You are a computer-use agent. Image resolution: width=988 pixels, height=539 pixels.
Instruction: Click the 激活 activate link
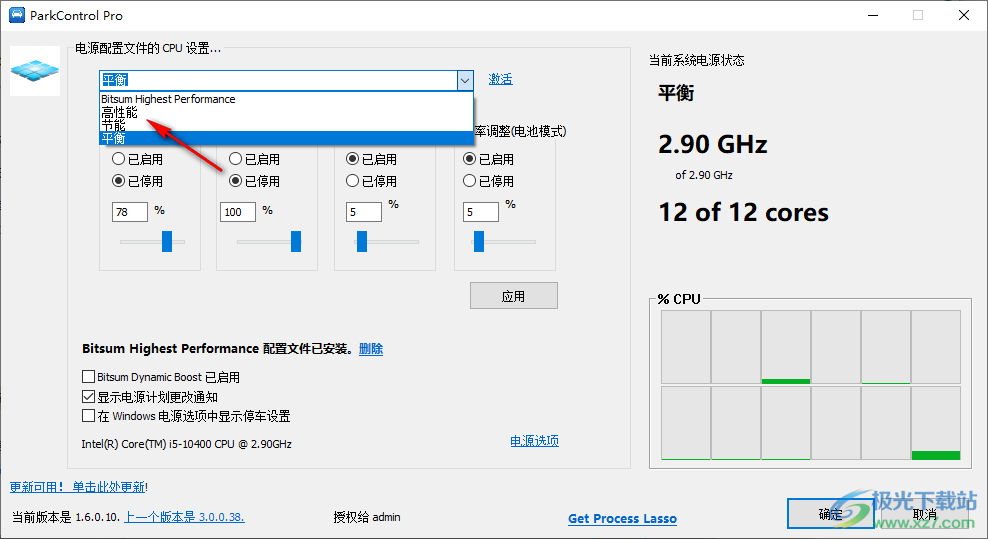coord(500,79)
